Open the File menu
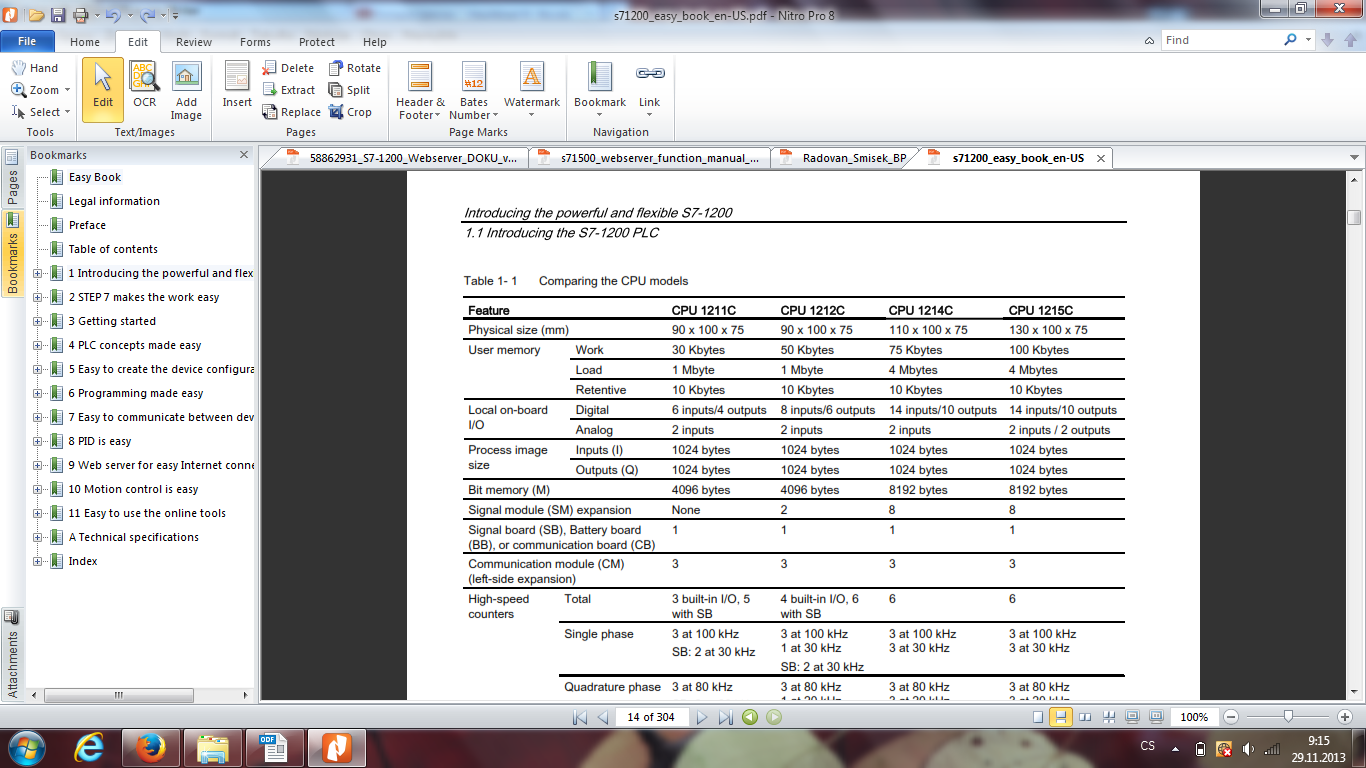Image resolution: width=1366 pixels, height=768 pixels. [x=28, y=41]
